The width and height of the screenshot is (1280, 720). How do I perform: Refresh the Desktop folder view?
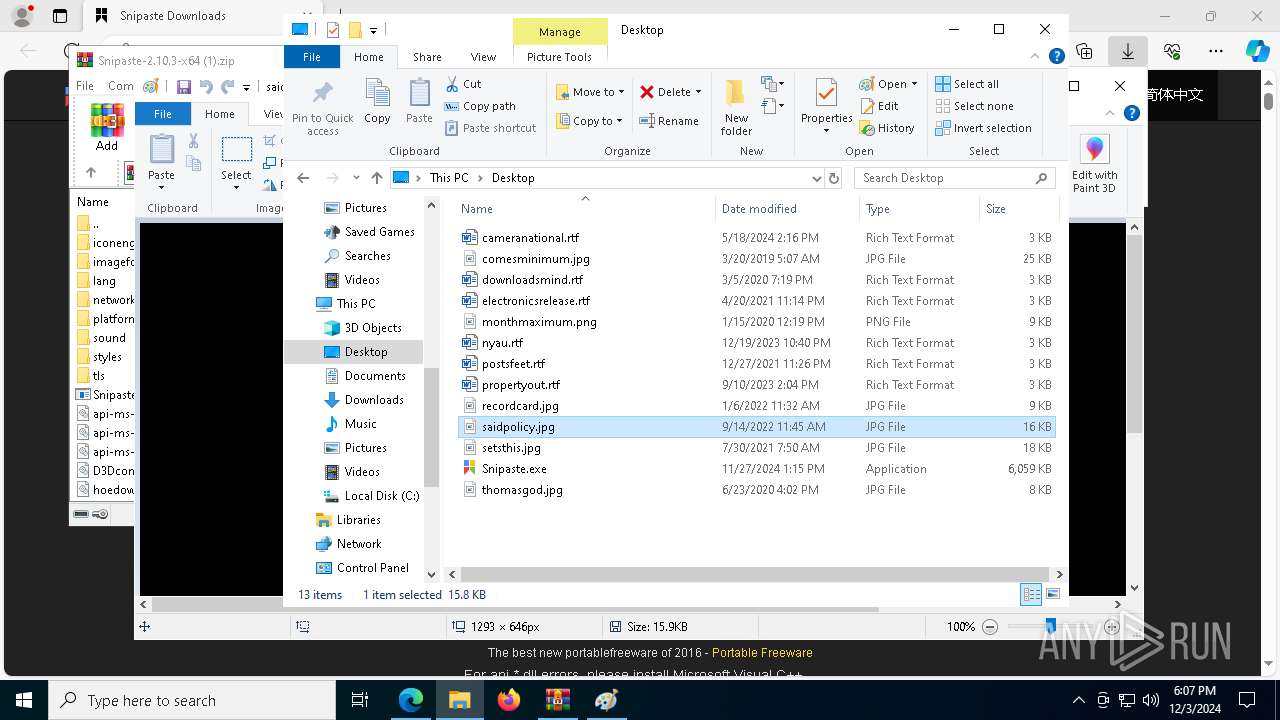tap(834, 178)
